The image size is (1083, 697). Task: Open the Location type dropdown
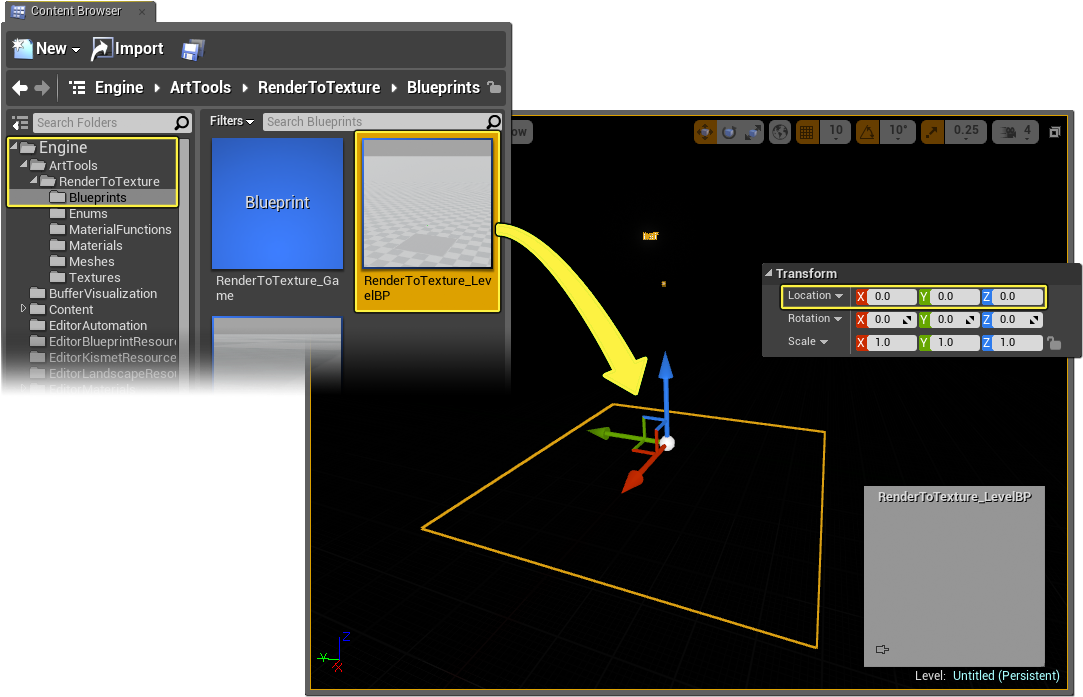815,296
